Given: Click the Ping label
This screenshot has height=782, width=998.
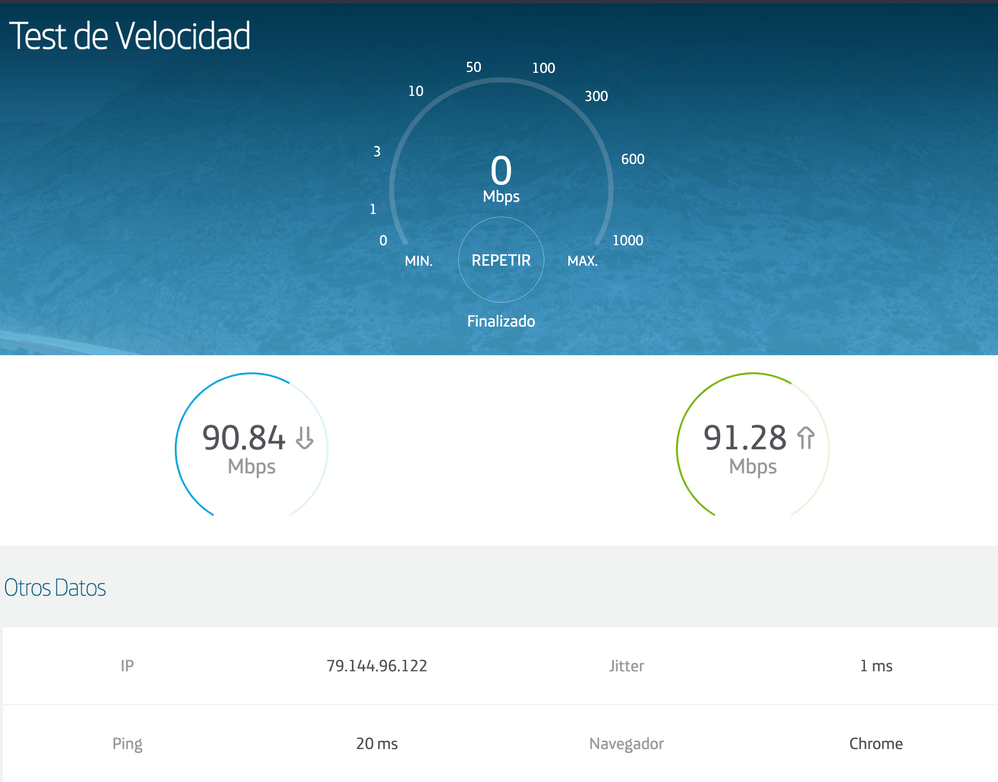Looking at the screenshot, I should point(128,744).
